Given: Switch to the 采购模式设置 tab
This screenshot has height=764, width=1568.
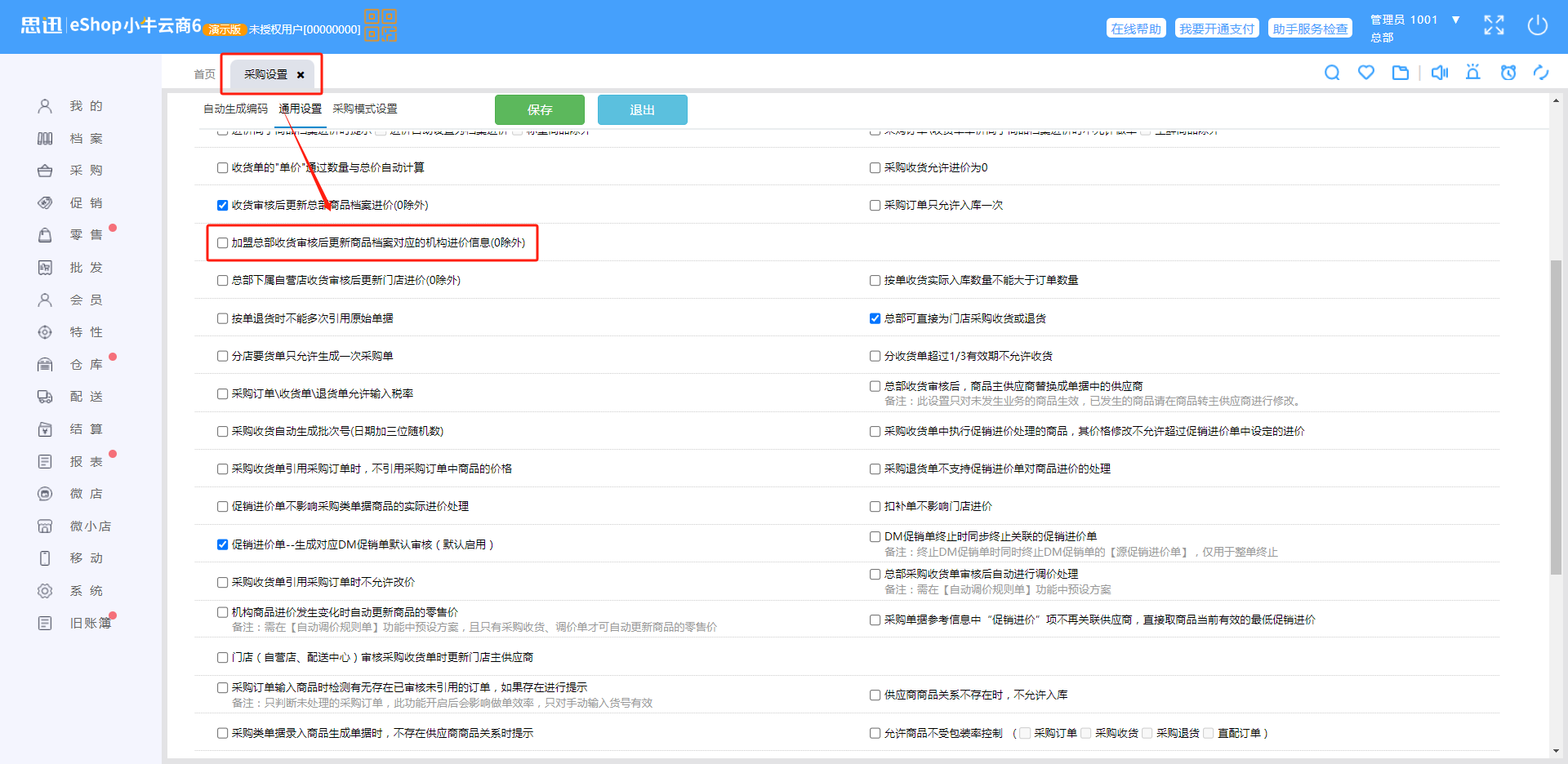Looking at the screenshot, I should coord(364,109).
